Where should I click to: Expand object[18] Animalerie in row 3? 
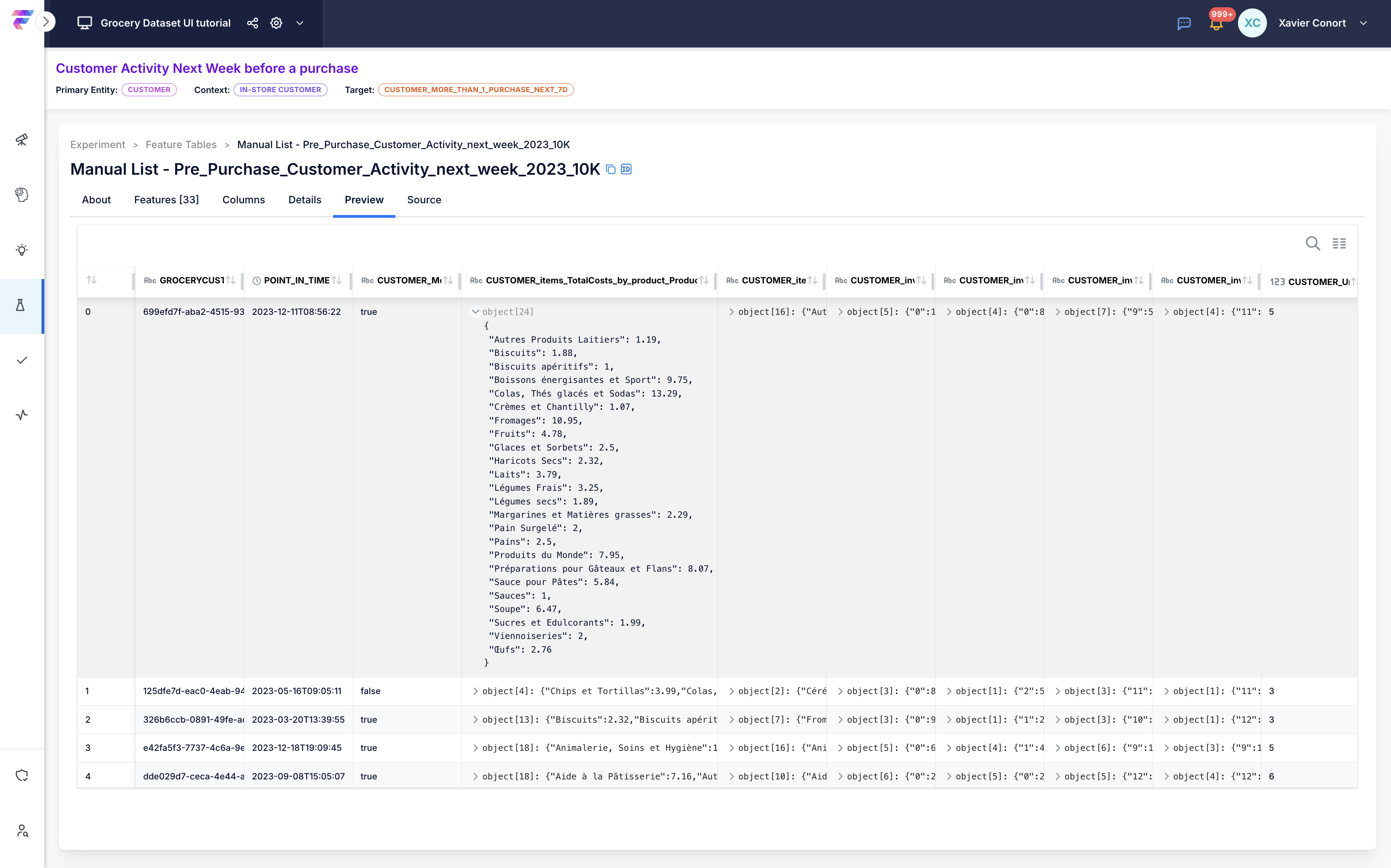475,748
